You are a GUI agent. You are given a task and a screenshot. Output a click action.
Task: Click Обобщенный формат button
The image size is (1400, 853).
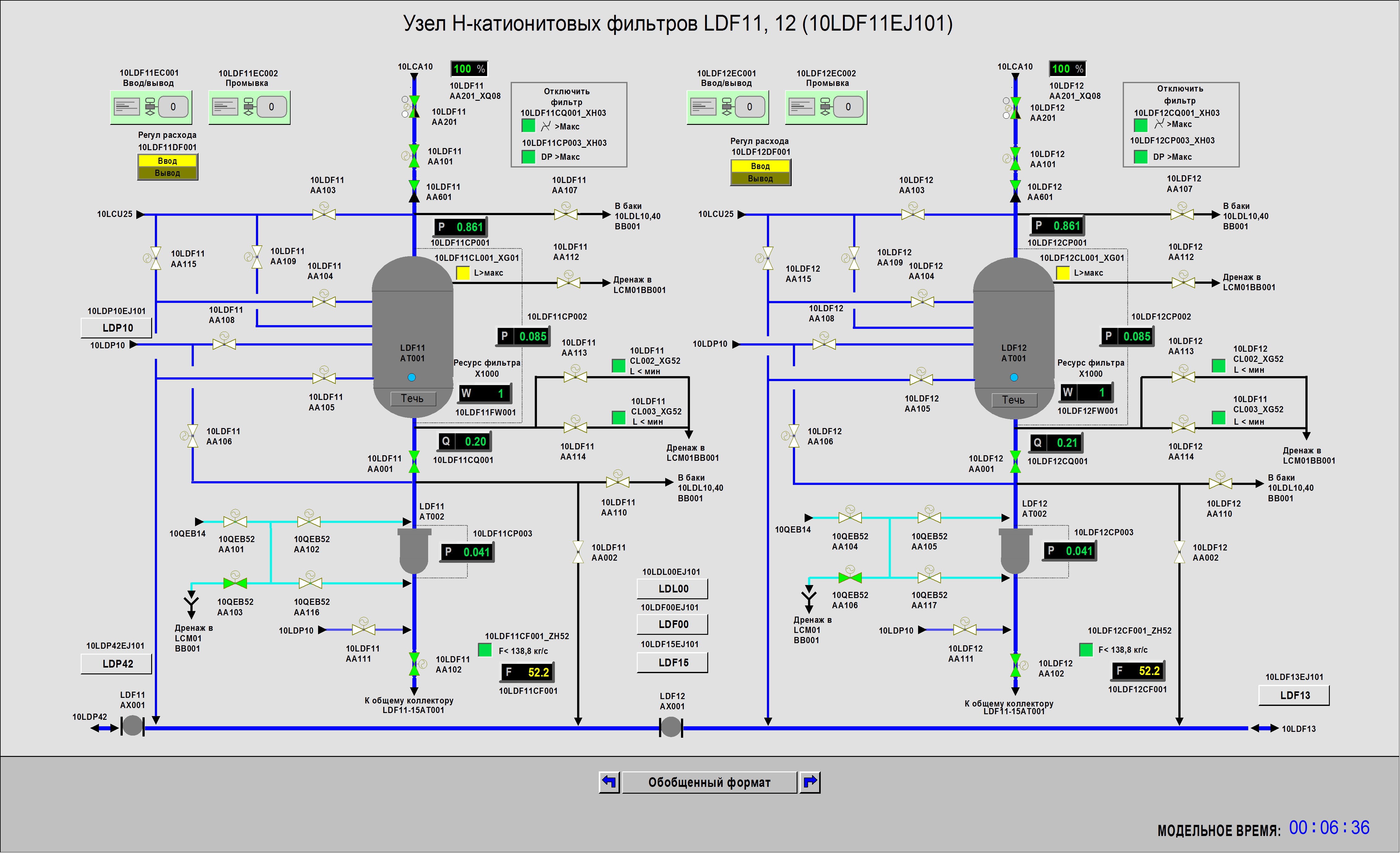[x=709, y=782]
